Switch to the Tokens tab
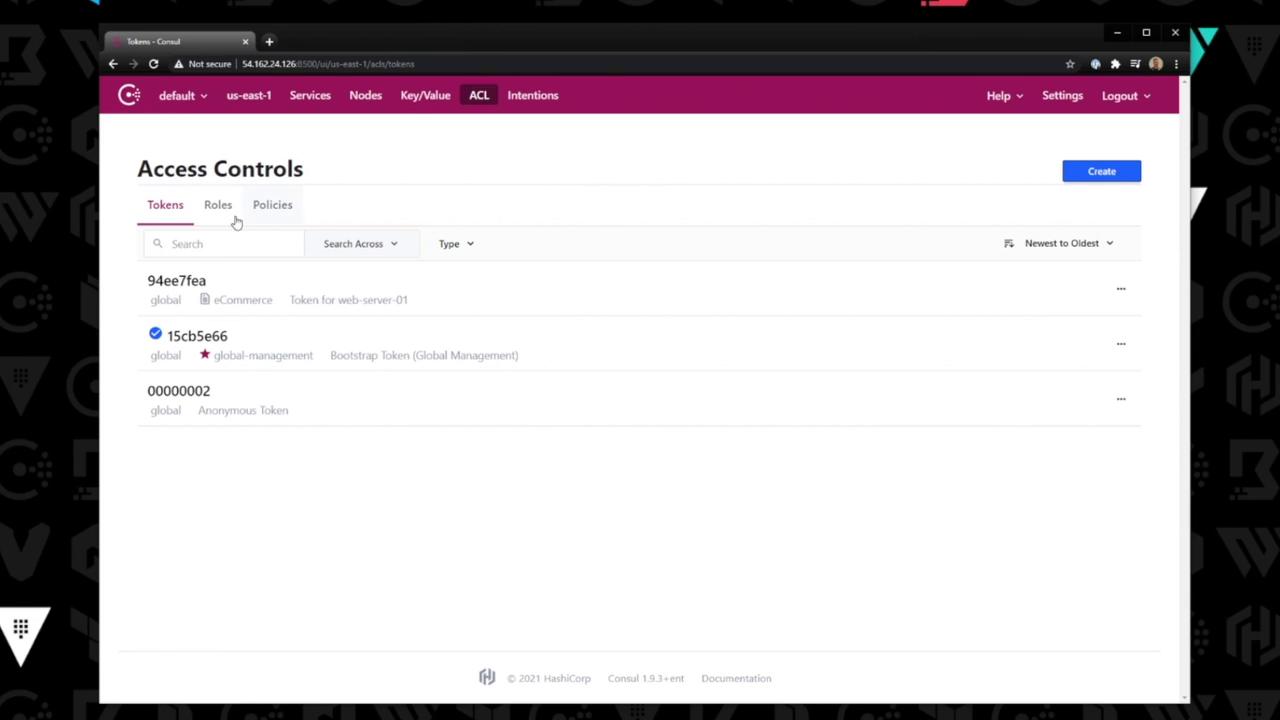 (x=165, y=205)
